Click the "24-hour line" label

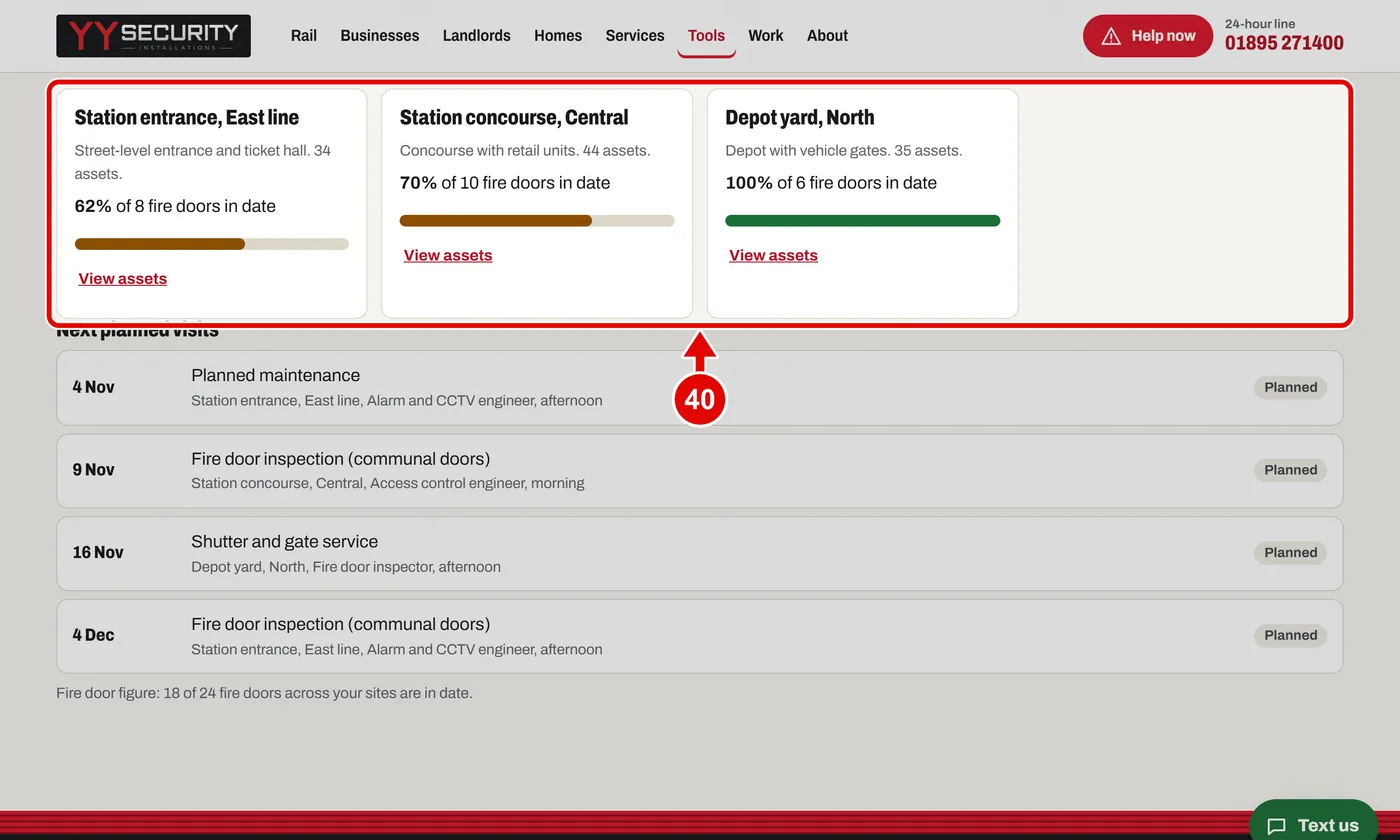coord(1260,23)
